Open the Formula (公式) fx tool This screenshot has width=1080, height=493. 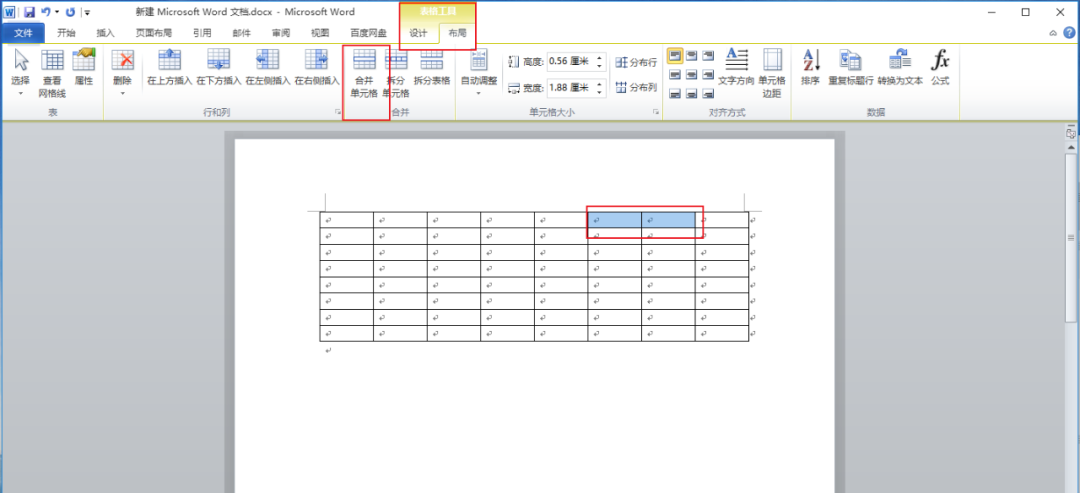pyautogui.click(x=940, y=68)
